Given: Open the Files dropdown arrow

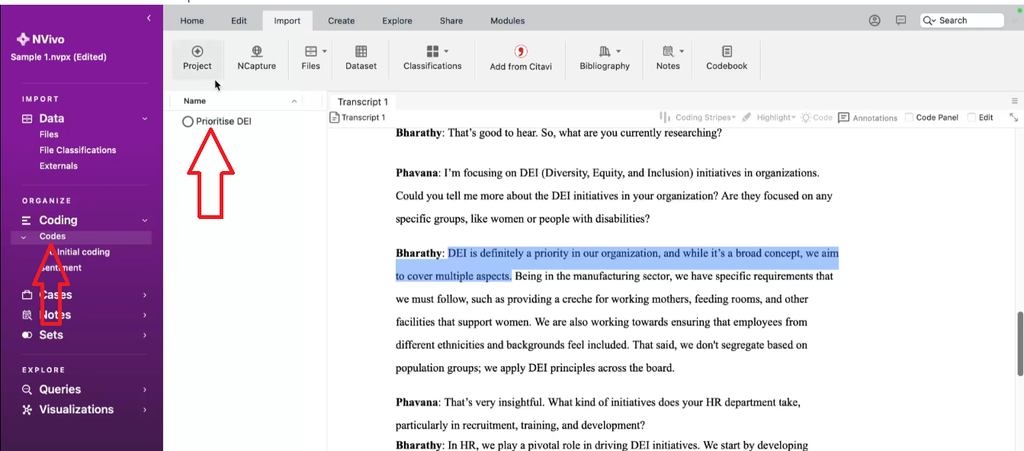Looking at the screenshot, I should pos(325,51).
